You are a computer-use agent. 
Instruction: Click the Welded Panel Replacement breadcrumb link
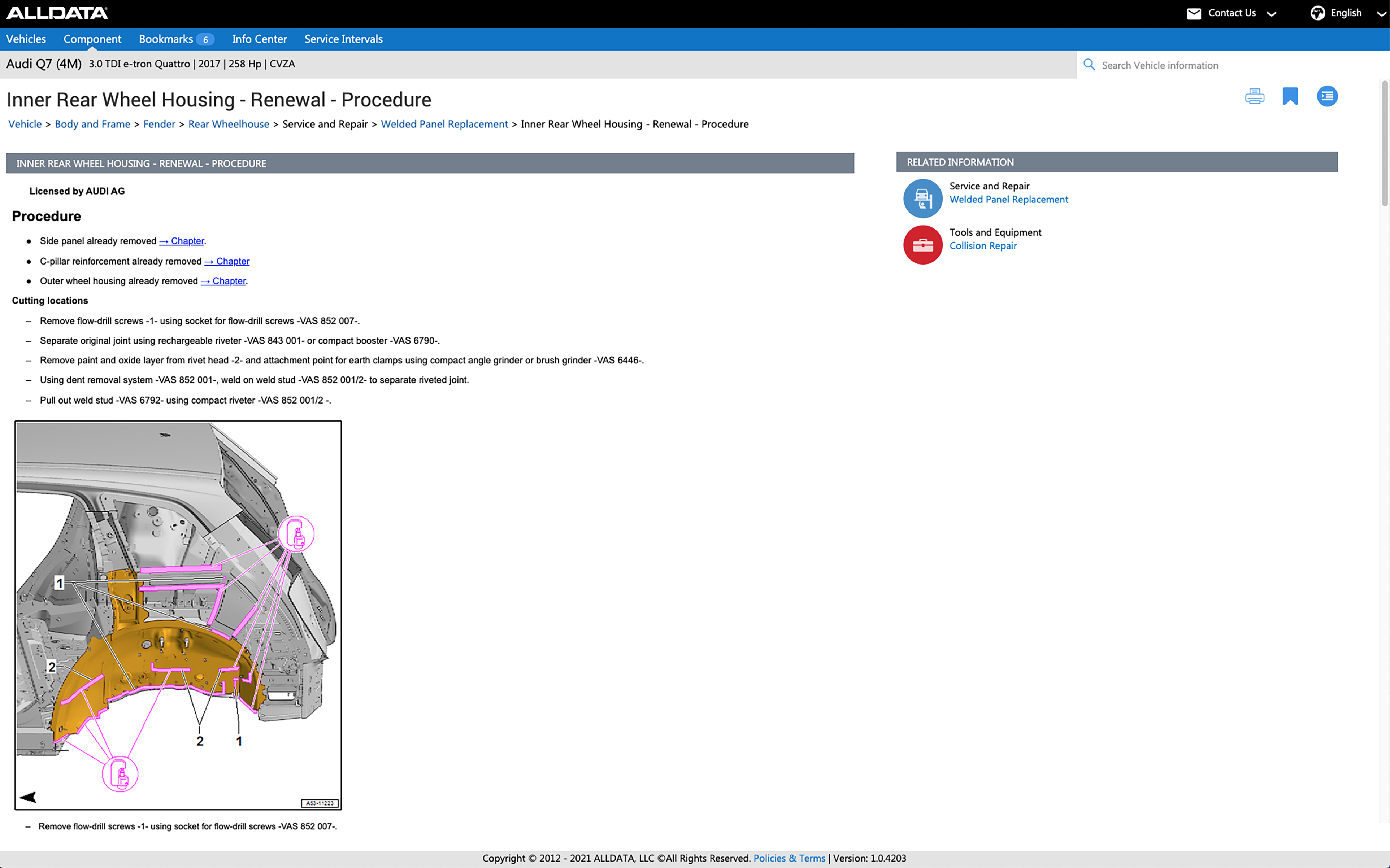tap(444, 124)
